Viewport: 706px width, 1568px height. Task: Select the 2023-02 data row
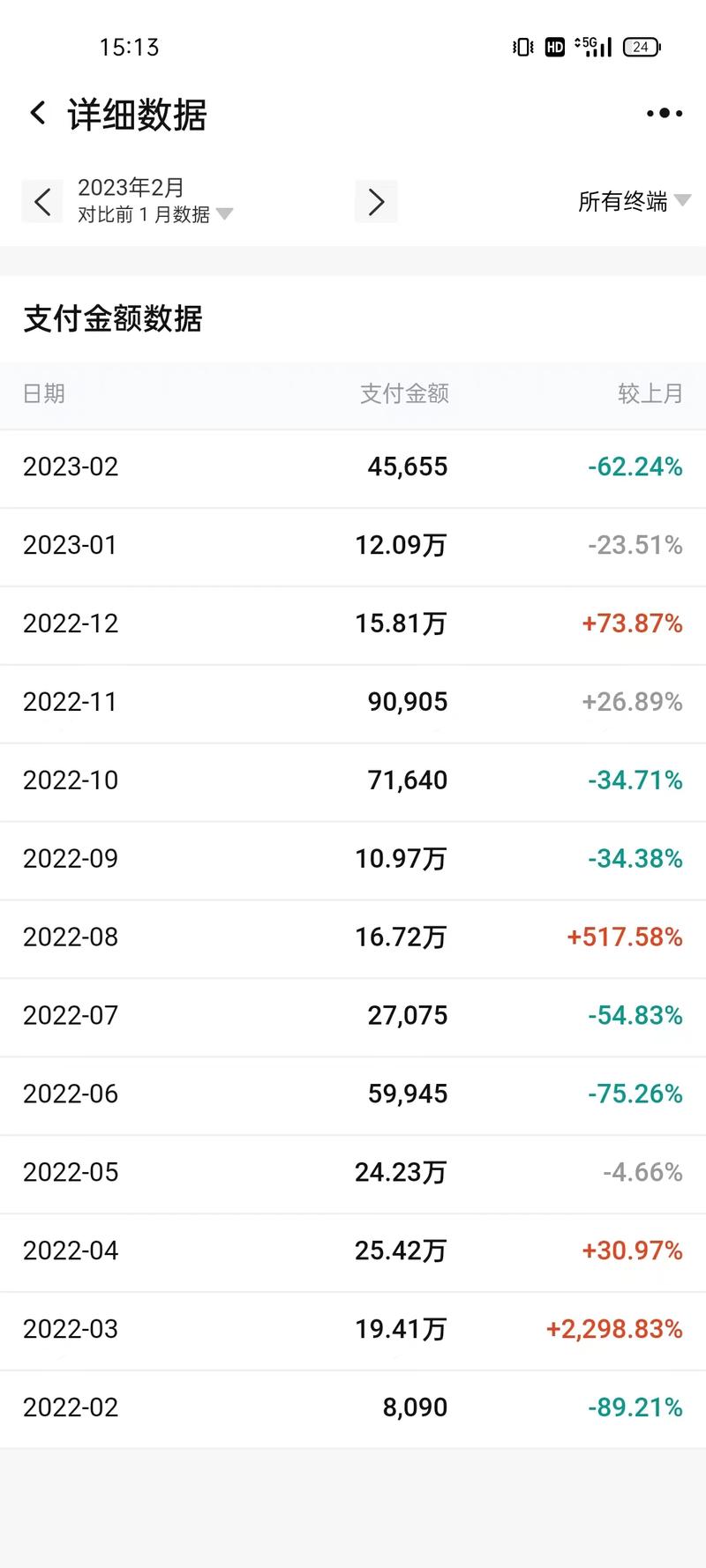coord(353,467)
